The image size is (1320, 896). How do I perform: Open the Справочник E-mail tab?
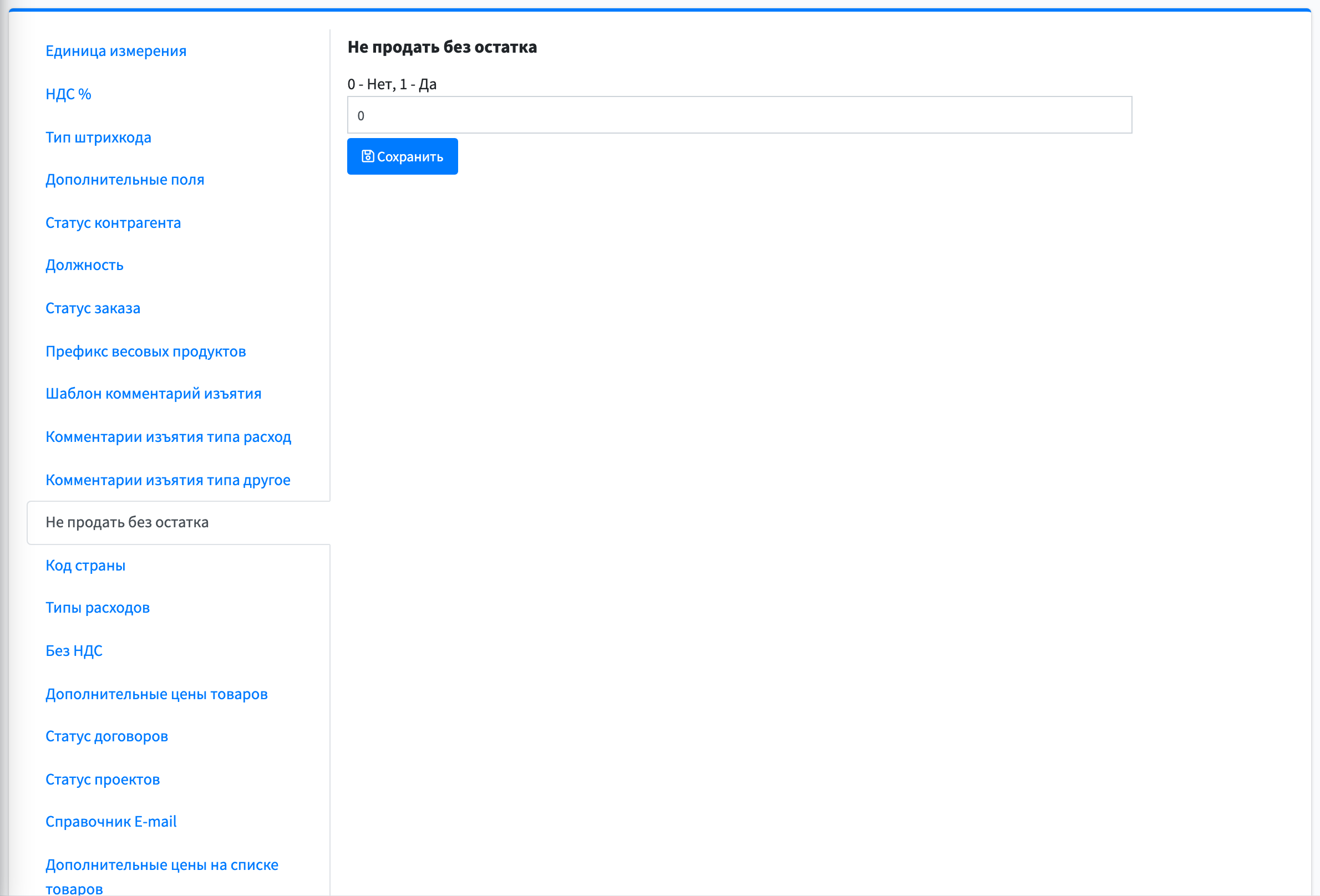(111, 822)
